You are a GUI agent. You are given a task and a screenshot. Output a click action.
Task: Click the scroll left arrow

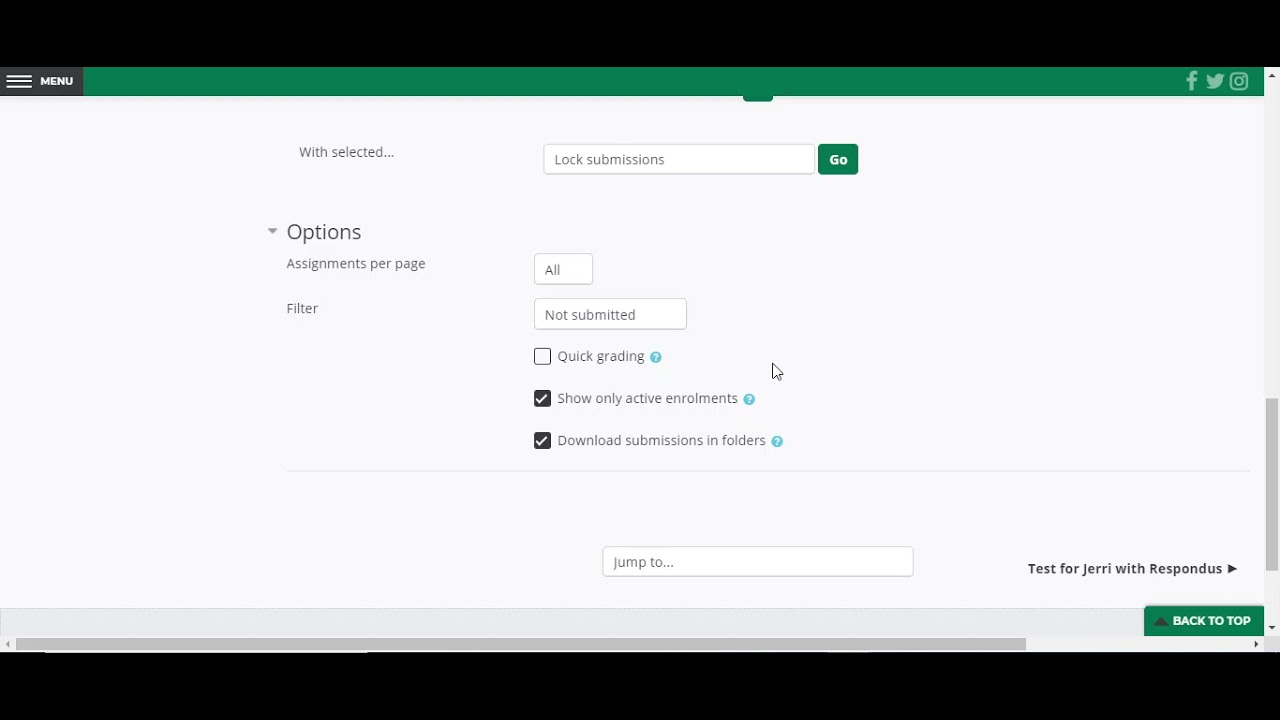click(x=7, y=644)
